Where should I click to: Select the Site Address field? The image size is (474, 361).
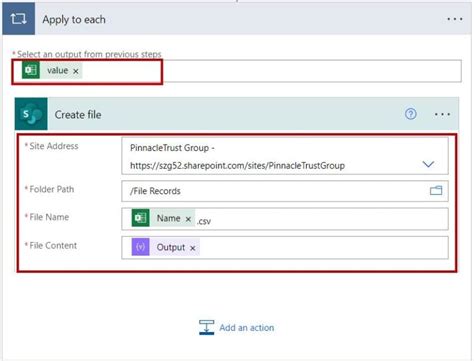[x=285, y=156]
